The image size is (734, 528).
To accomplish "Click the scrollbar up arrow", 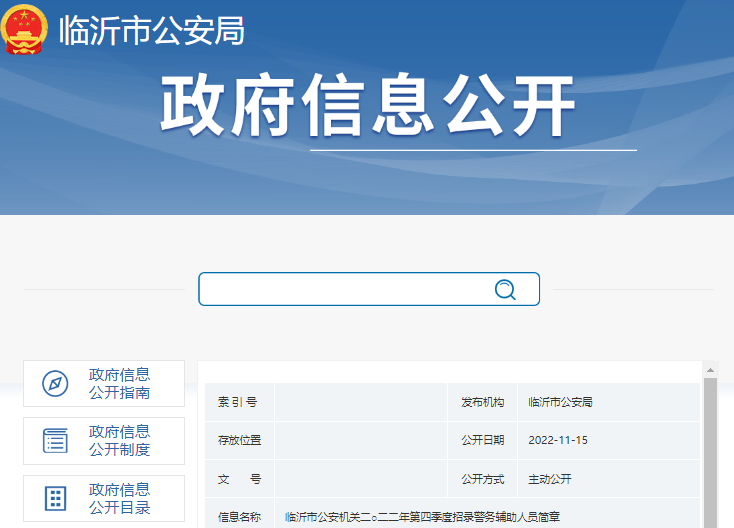I will pyautogui.click(x=710, y=370).
